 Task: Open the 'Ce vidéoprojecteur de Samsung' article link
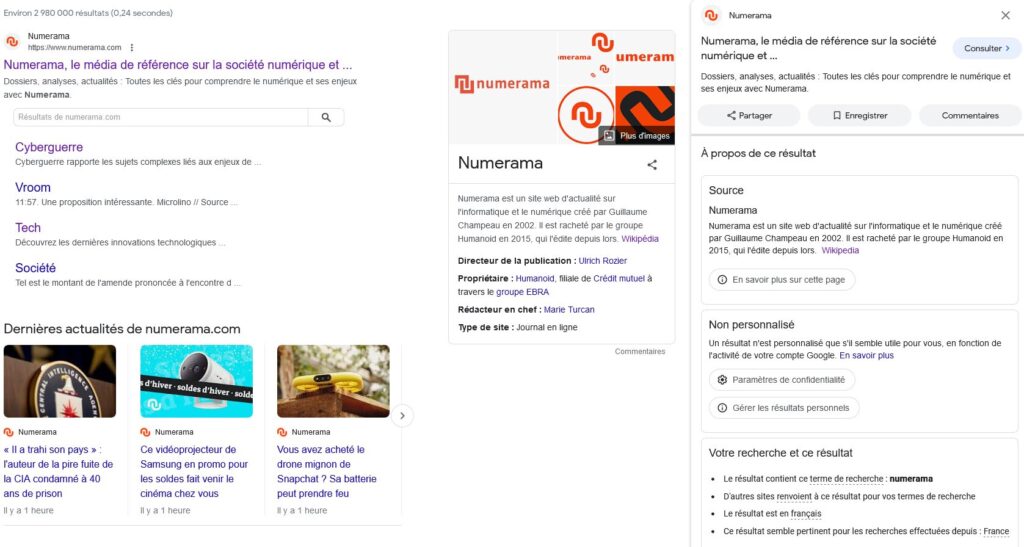(194, 471)
